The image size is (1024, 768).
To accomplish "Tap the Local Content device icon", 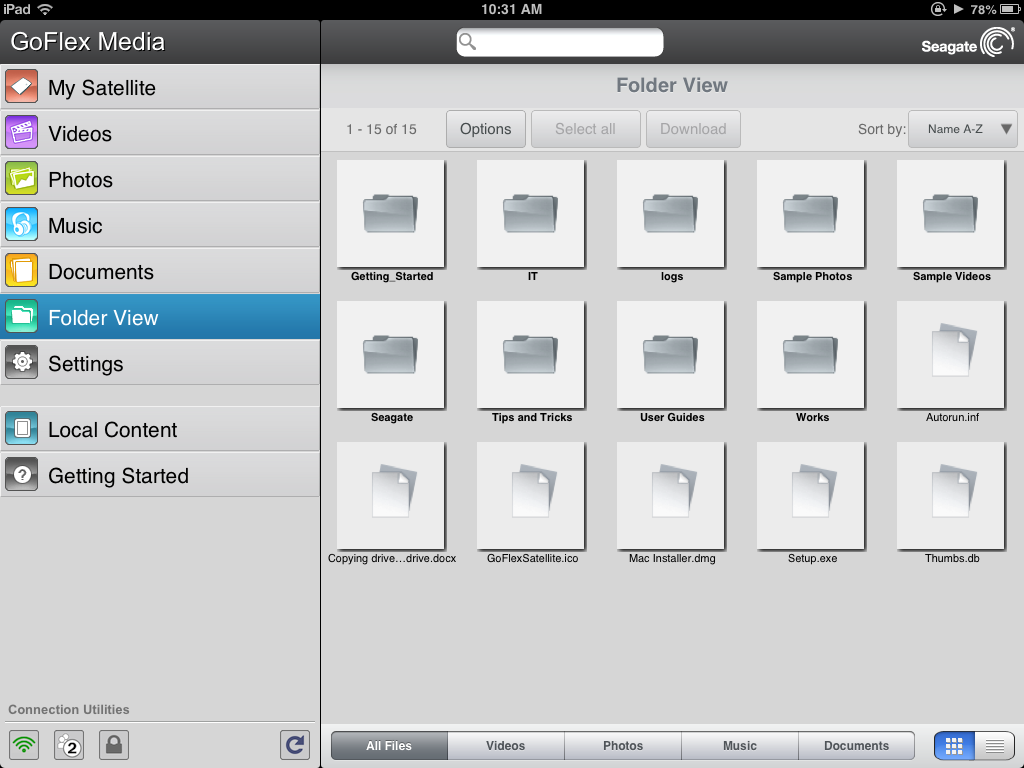I will coord(22,428).
